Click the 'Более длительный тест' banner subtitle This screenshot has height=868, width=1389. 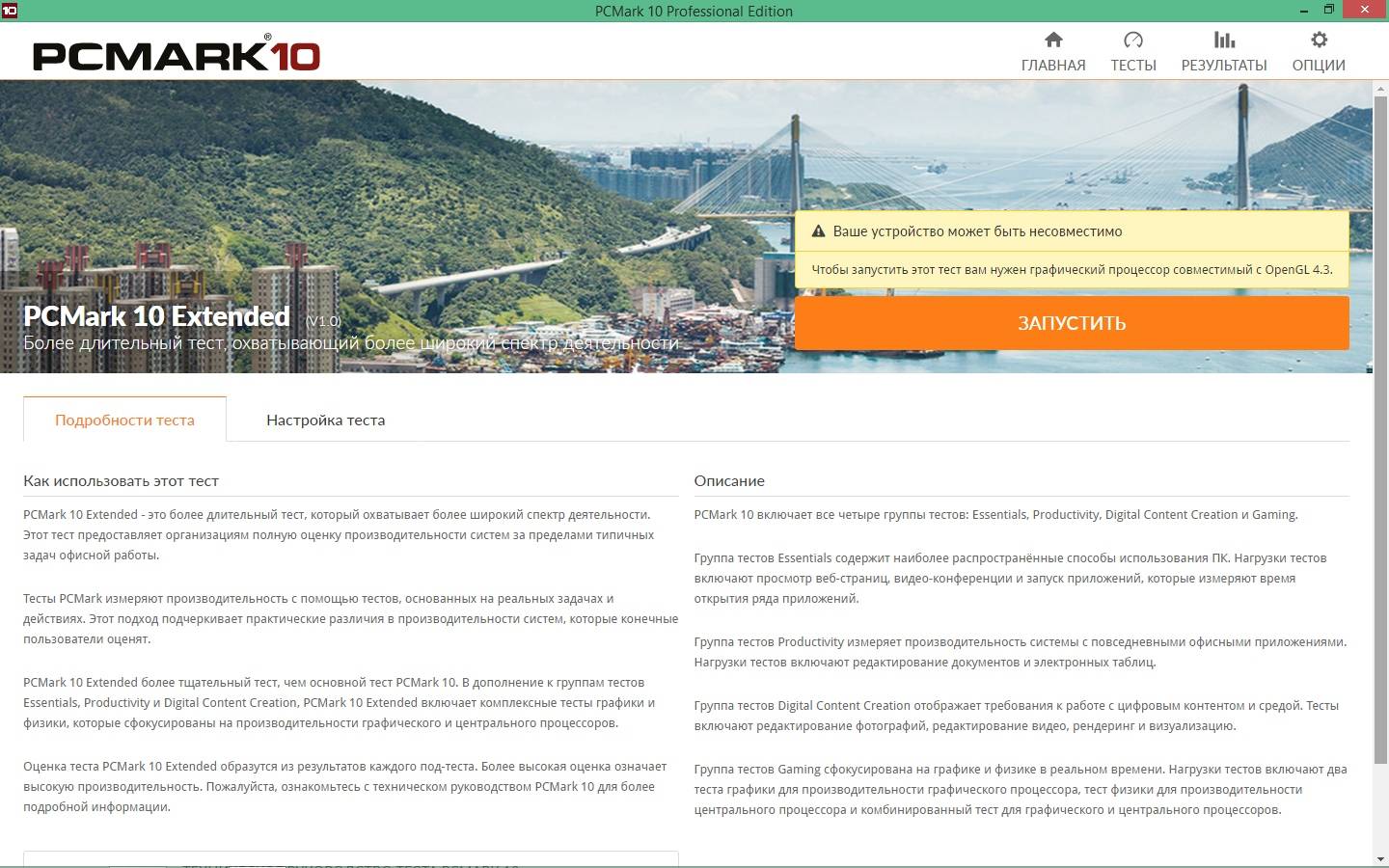pos(351,342)
